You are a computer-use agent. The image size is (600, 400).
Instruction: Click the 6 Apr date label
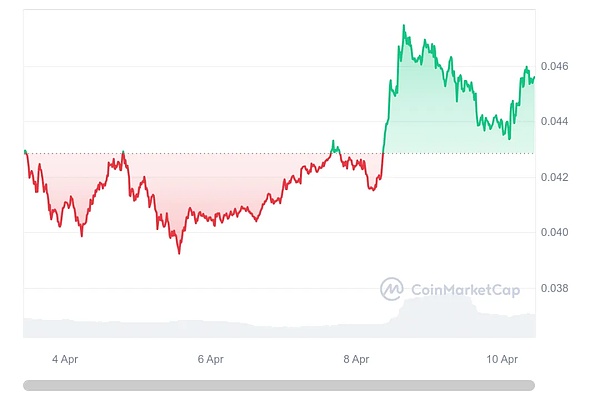click(x=210, y=358)
